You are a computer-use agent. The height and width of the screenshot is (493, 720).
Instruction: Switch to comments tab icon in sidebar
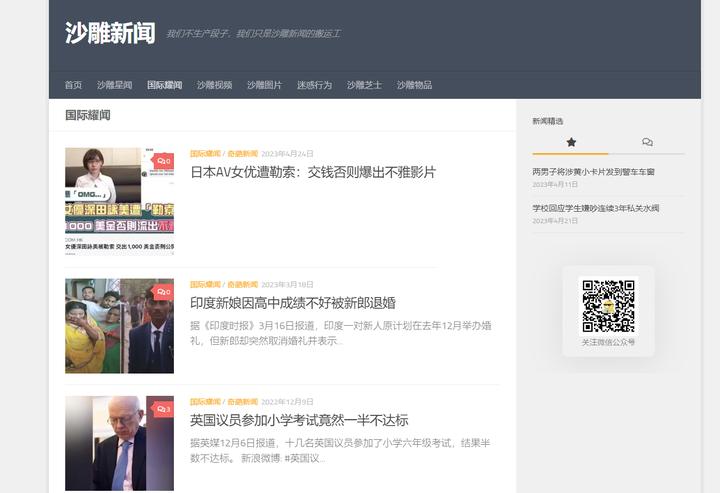pyautogui.click(x=647, y=142)
